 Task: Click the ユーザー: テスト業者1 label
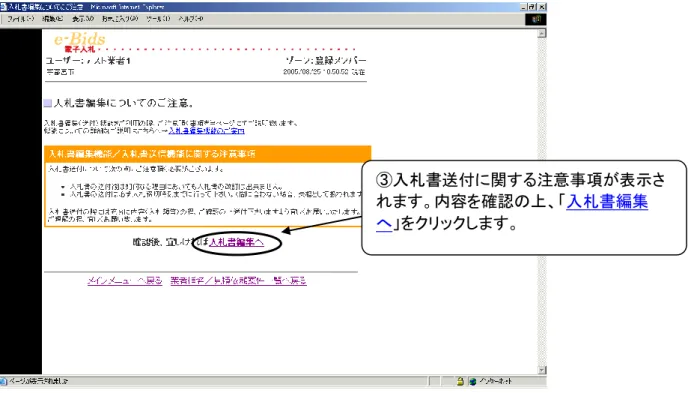88,61
